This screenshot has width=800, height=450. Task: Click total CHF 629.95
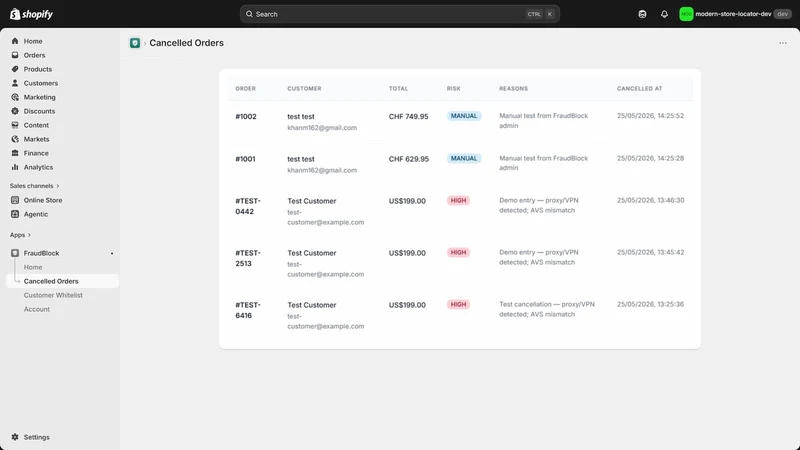(x=409, y=159)
